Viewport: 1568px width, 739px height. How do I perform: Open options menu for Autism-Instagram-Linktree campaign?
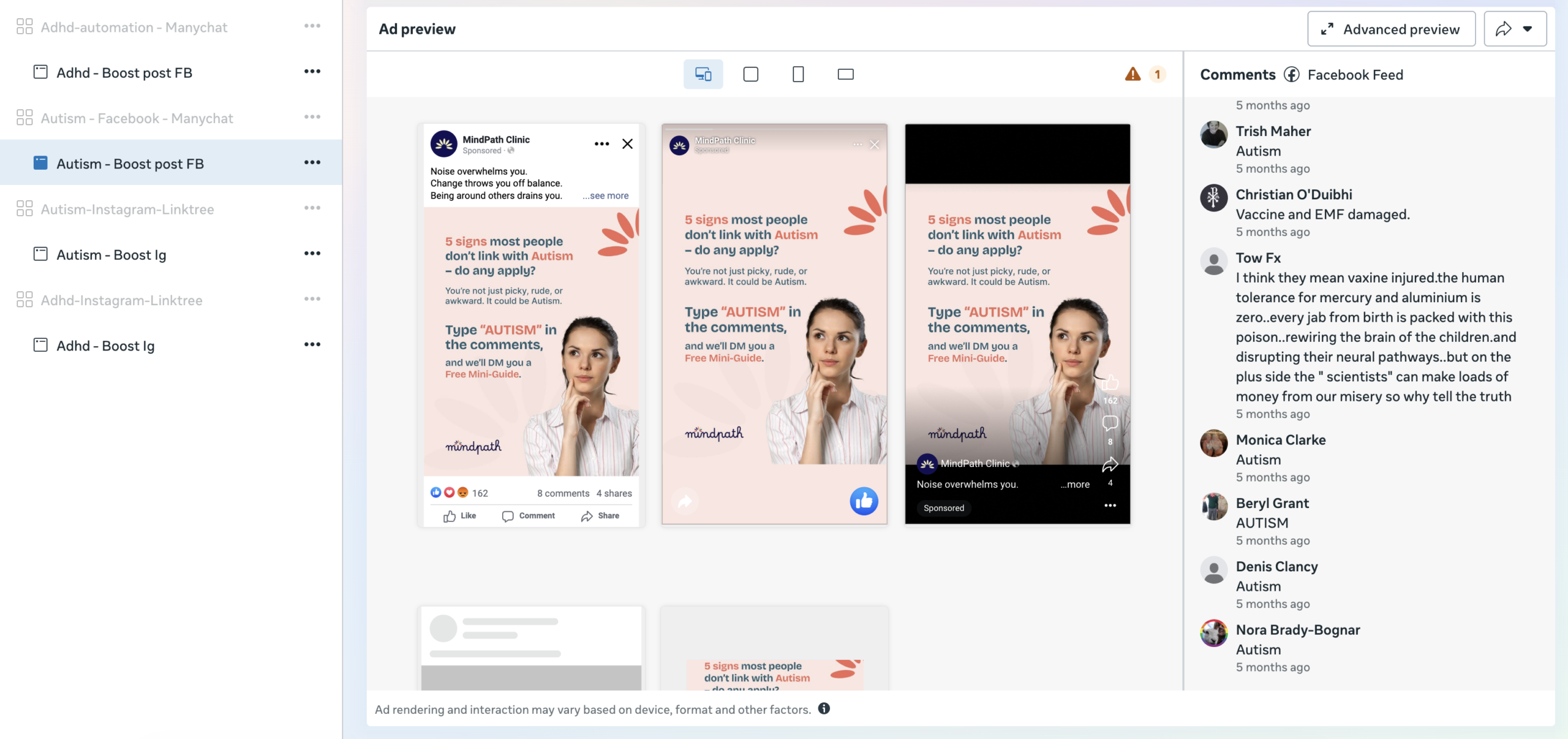tap(312, 208)
